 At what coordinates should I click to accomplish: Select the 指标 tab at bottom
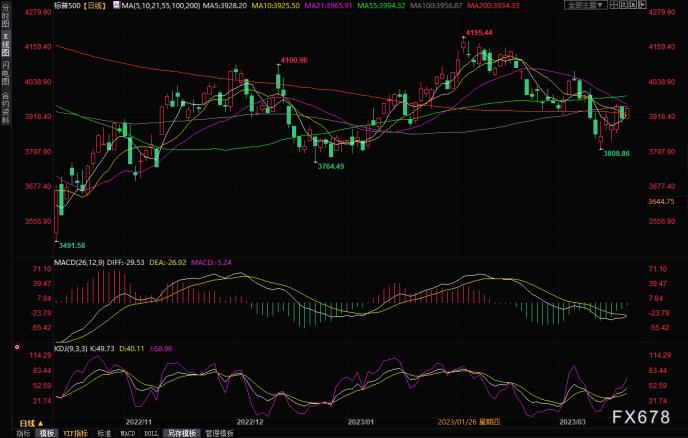pos(23,433)
